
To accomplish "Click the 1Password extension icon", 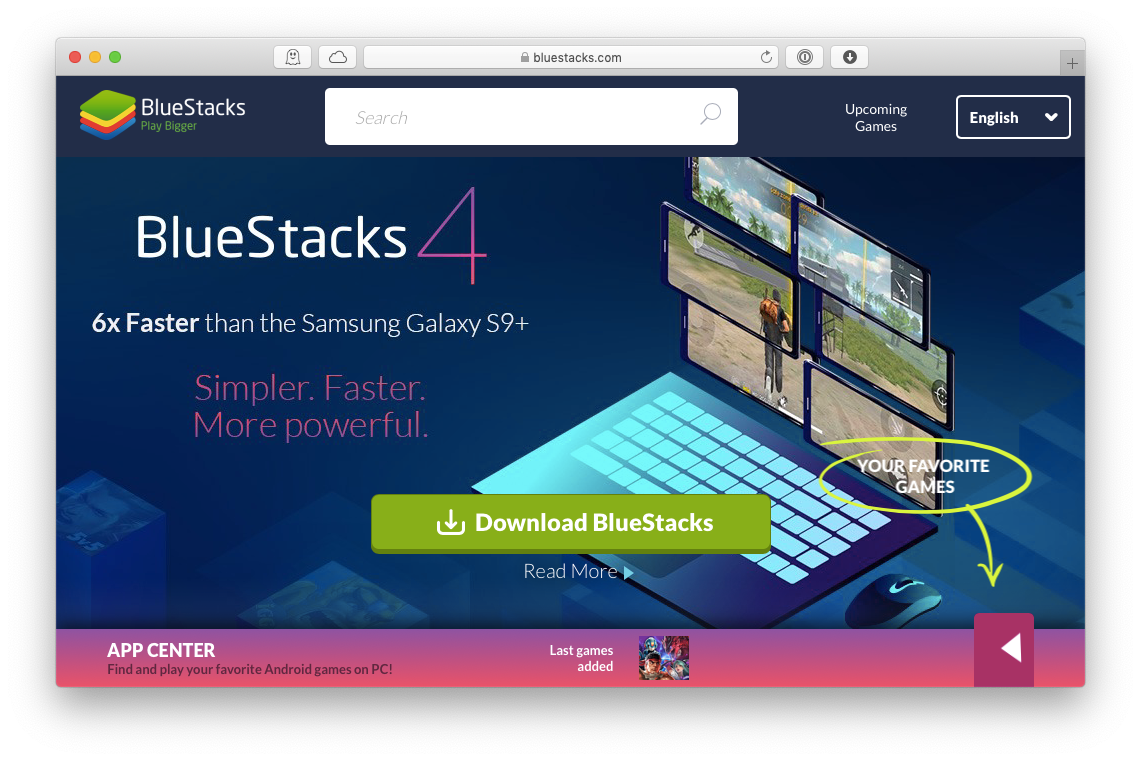I will [805, 57].
